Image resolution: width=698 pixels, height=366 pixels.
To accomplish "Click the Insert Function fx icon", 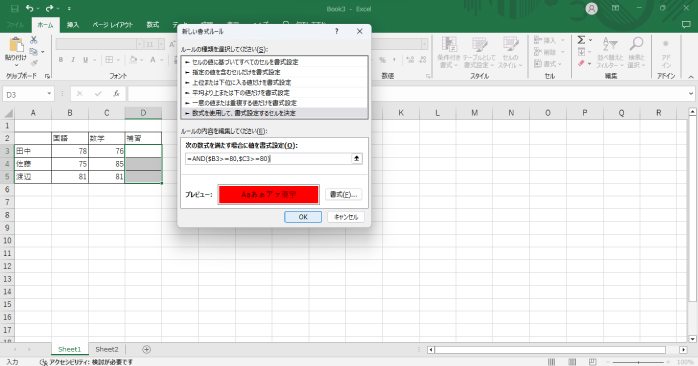I will 116,94.
